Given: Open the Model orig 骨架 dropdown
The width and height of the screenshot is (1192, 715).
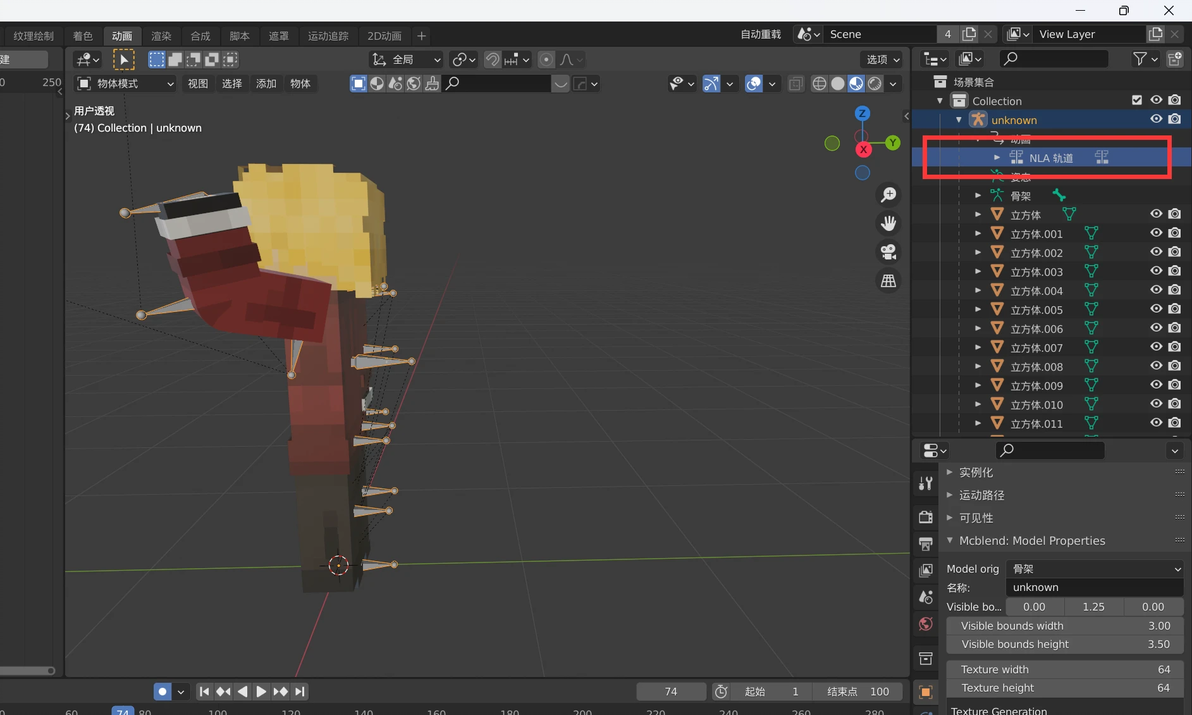Looking at the screenshot, I should pos(1095,568).
